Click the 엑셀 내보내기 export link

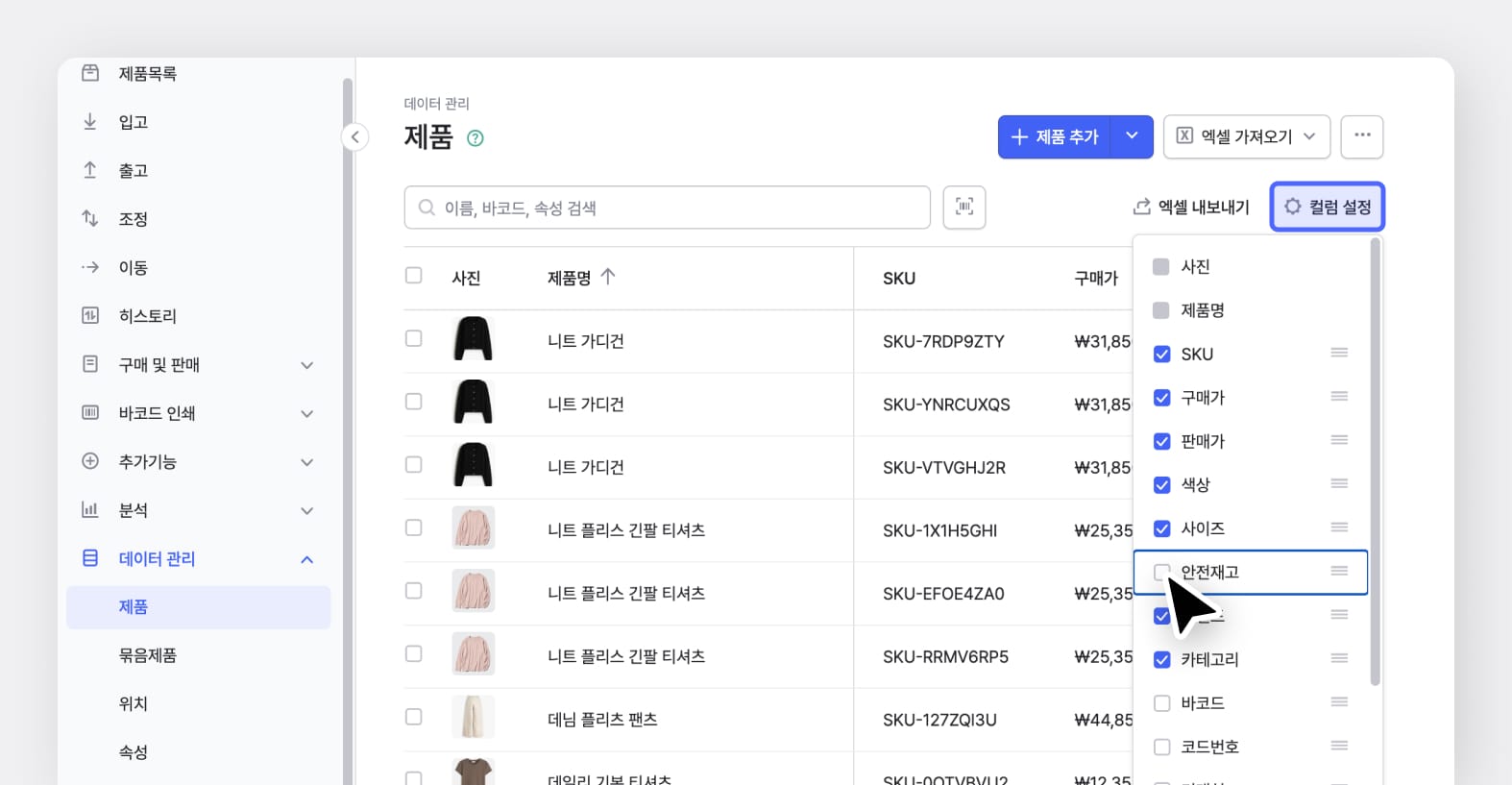tap(1192, 207)
